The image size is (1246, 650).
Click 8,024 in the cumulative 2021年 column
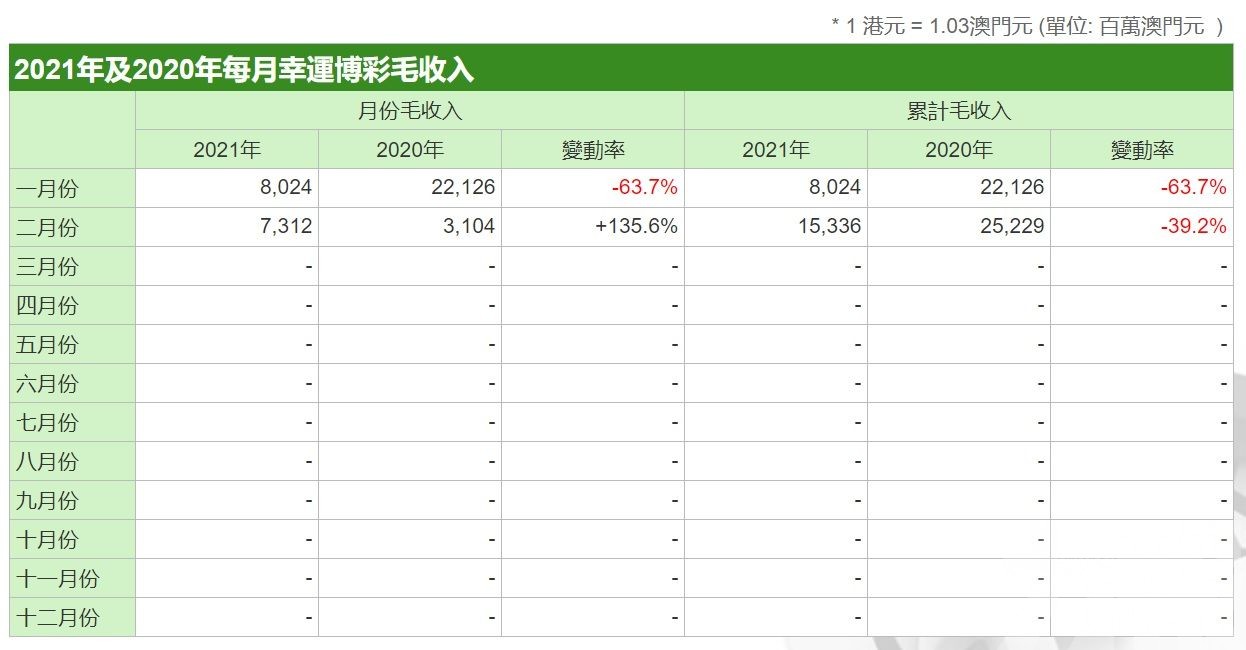click(x=835, y=188)
